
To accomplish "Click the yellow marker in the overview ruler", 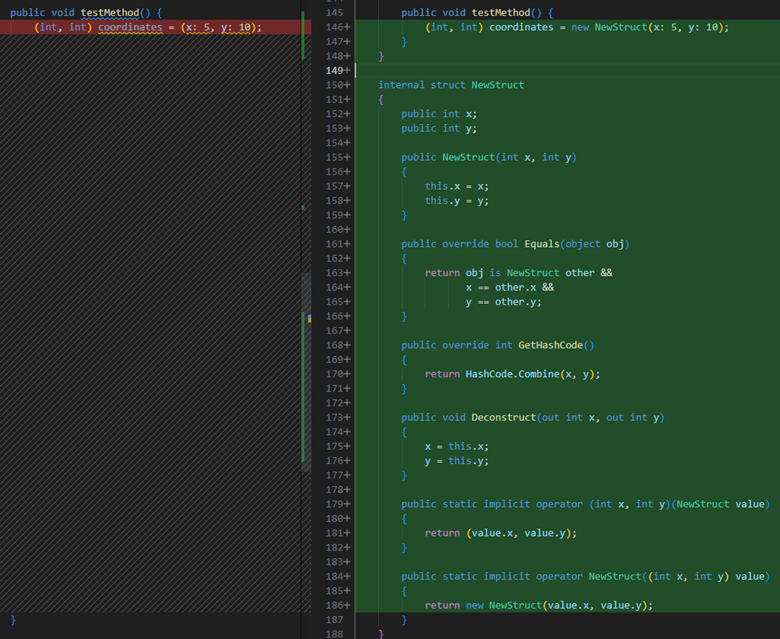I will (309, 318).
